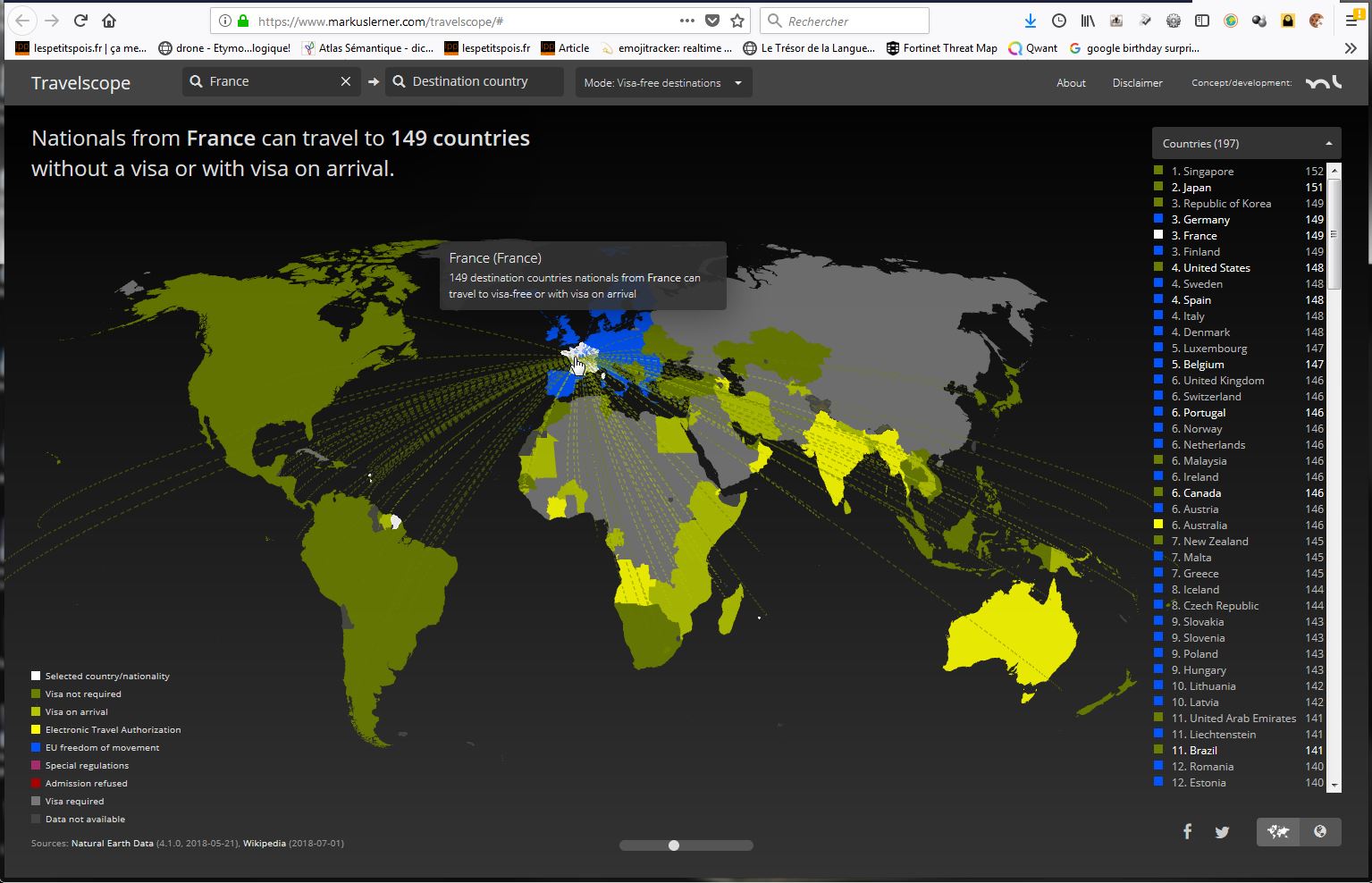1372x883 pixels.
Task: Share the map on Twitter
Action: pos(1222,832)
